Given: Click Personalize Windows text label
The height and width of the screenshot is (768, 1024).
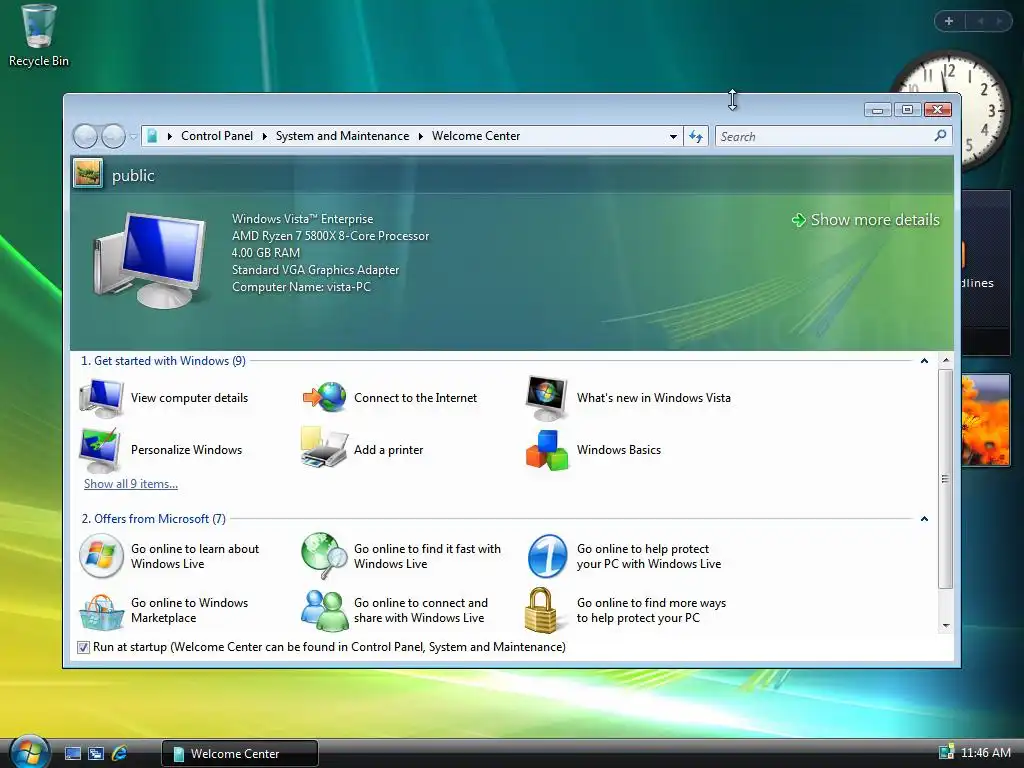Looking at the screenshot, I should 186,450.
